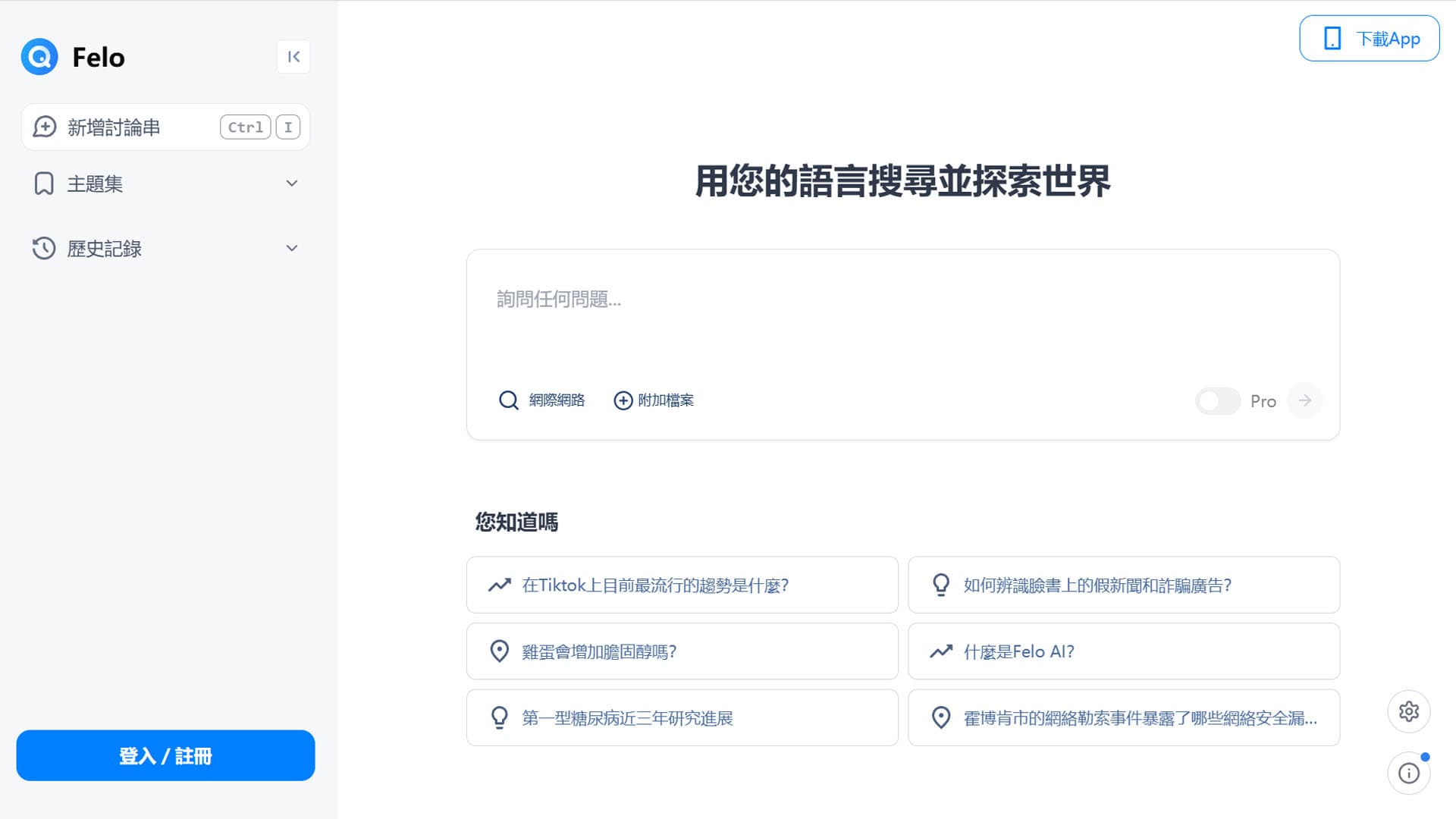Viewport: 1456px width, 819px height.
Task: Click the send arrow button
Action: click(1304, 400)
